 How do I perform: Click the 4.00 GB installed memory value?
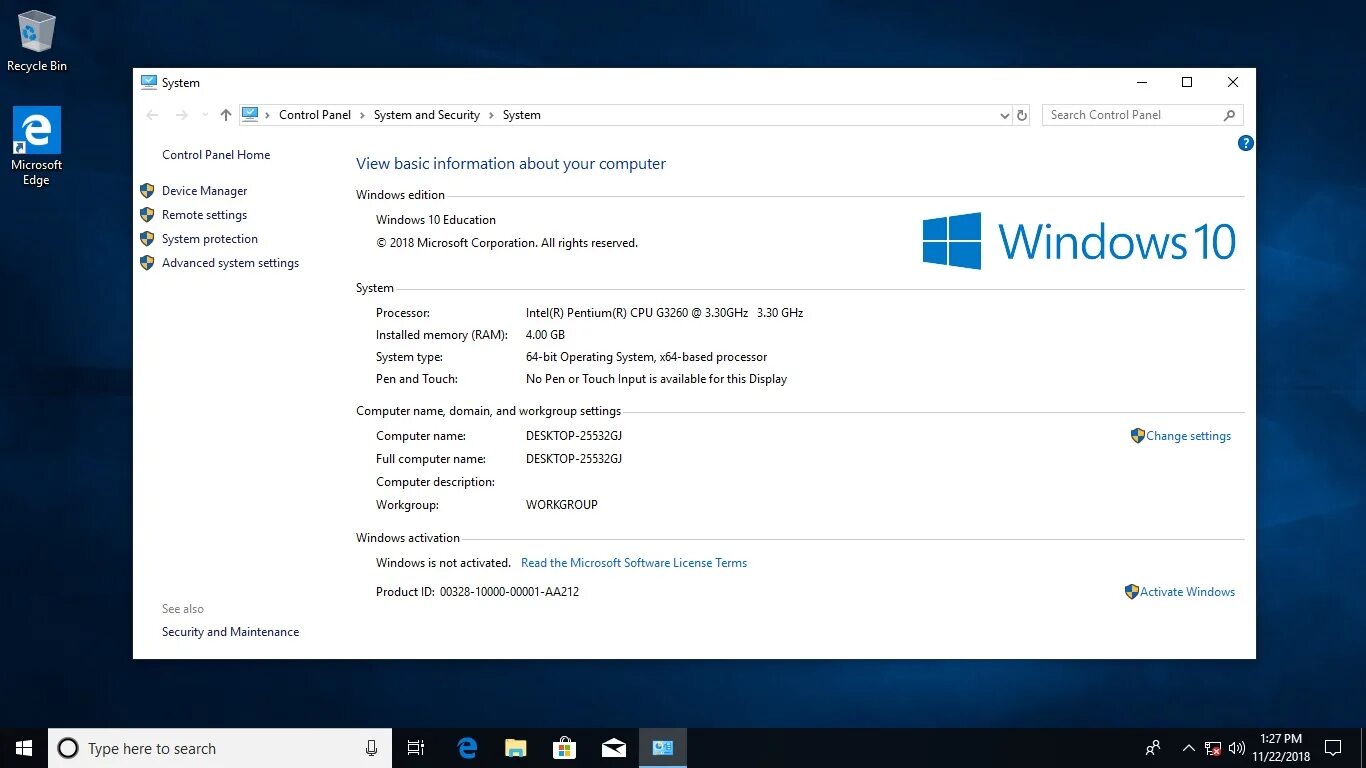[545, 335]
